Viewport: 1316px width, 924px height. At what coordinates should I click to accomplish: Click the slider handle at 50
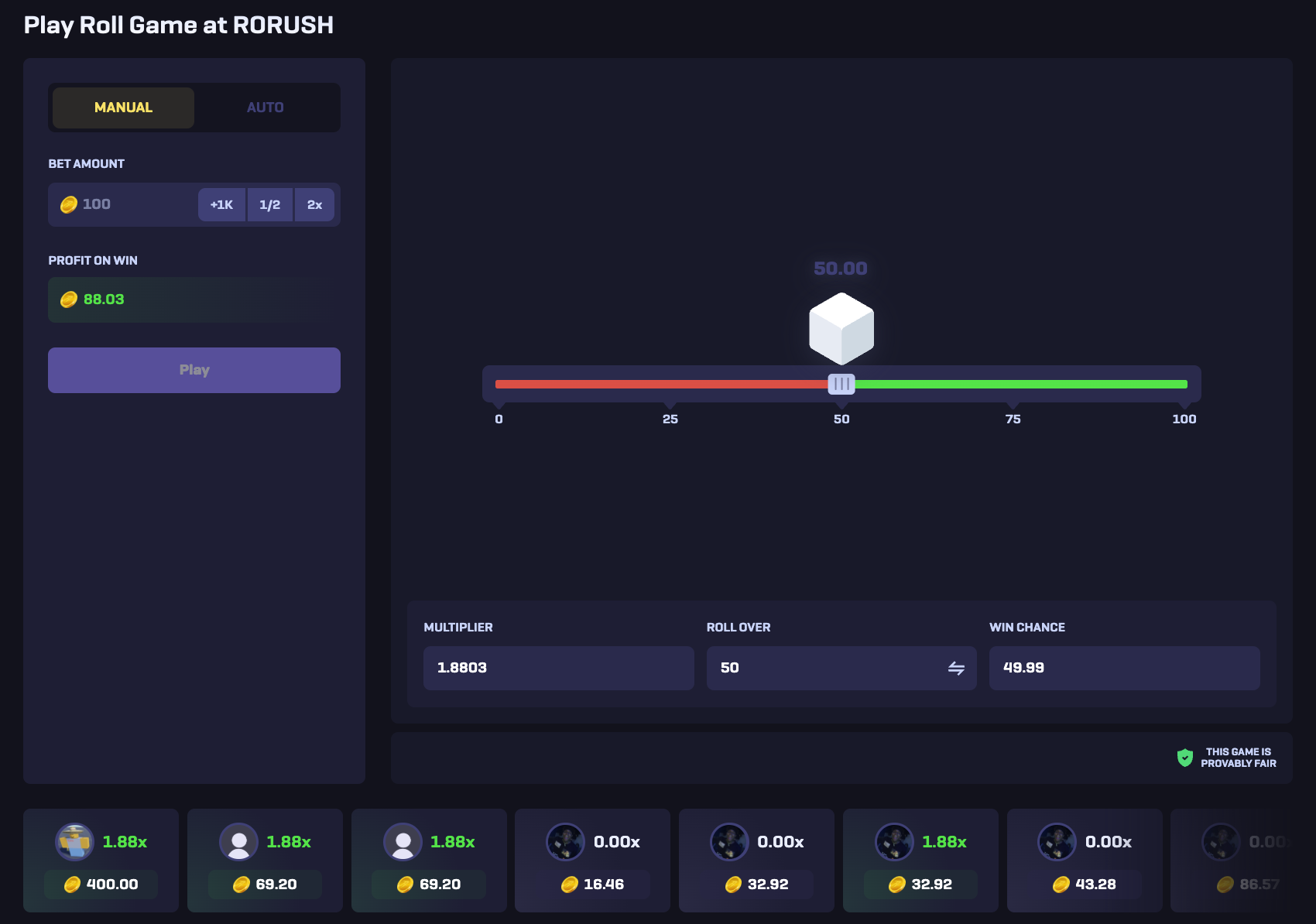[841, 384]
